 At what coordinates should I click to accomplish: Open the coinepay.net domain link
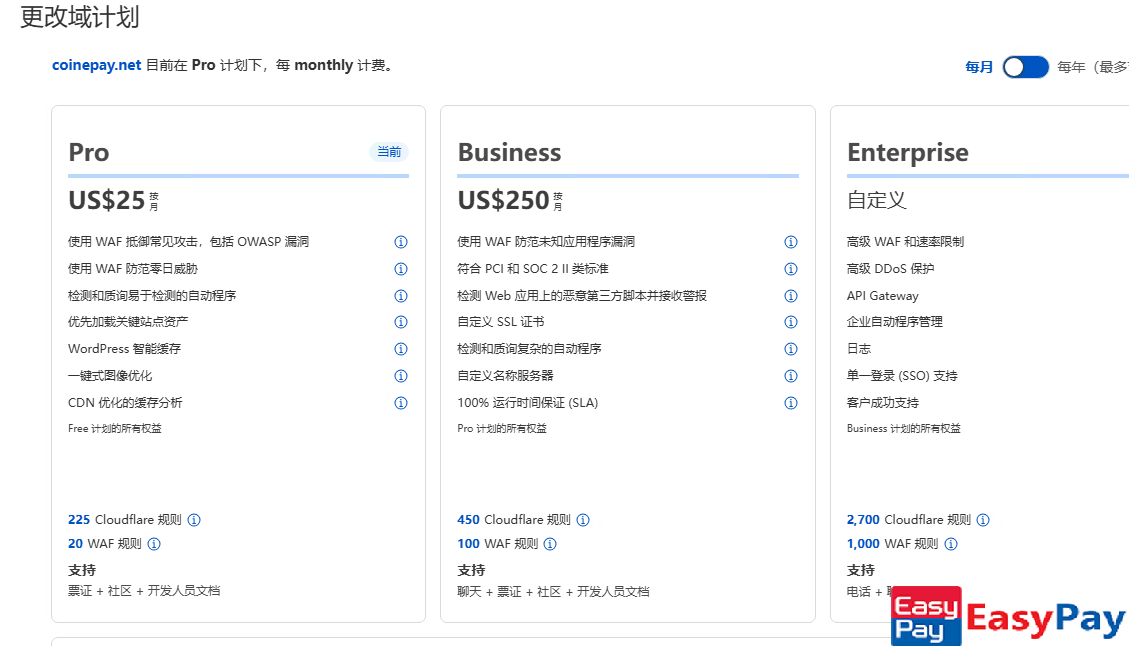tap(96, 66)
